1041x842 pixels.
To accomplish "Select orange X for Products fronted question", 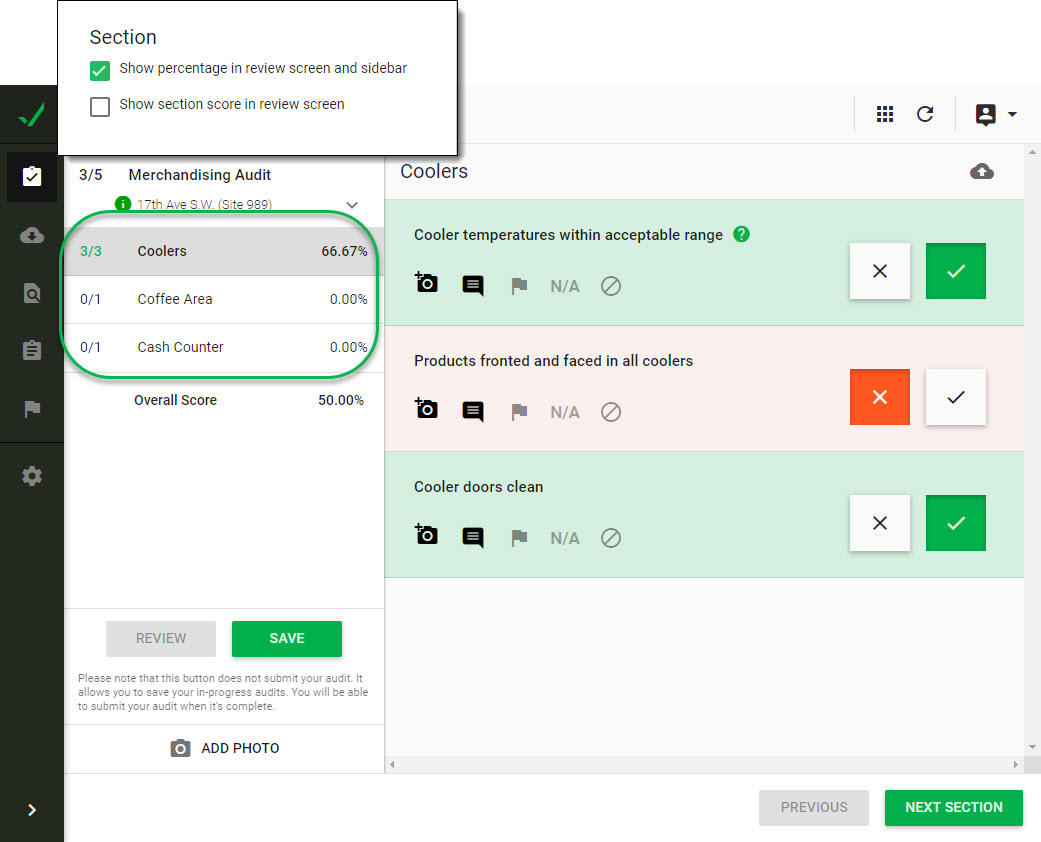I will (880, 397).
